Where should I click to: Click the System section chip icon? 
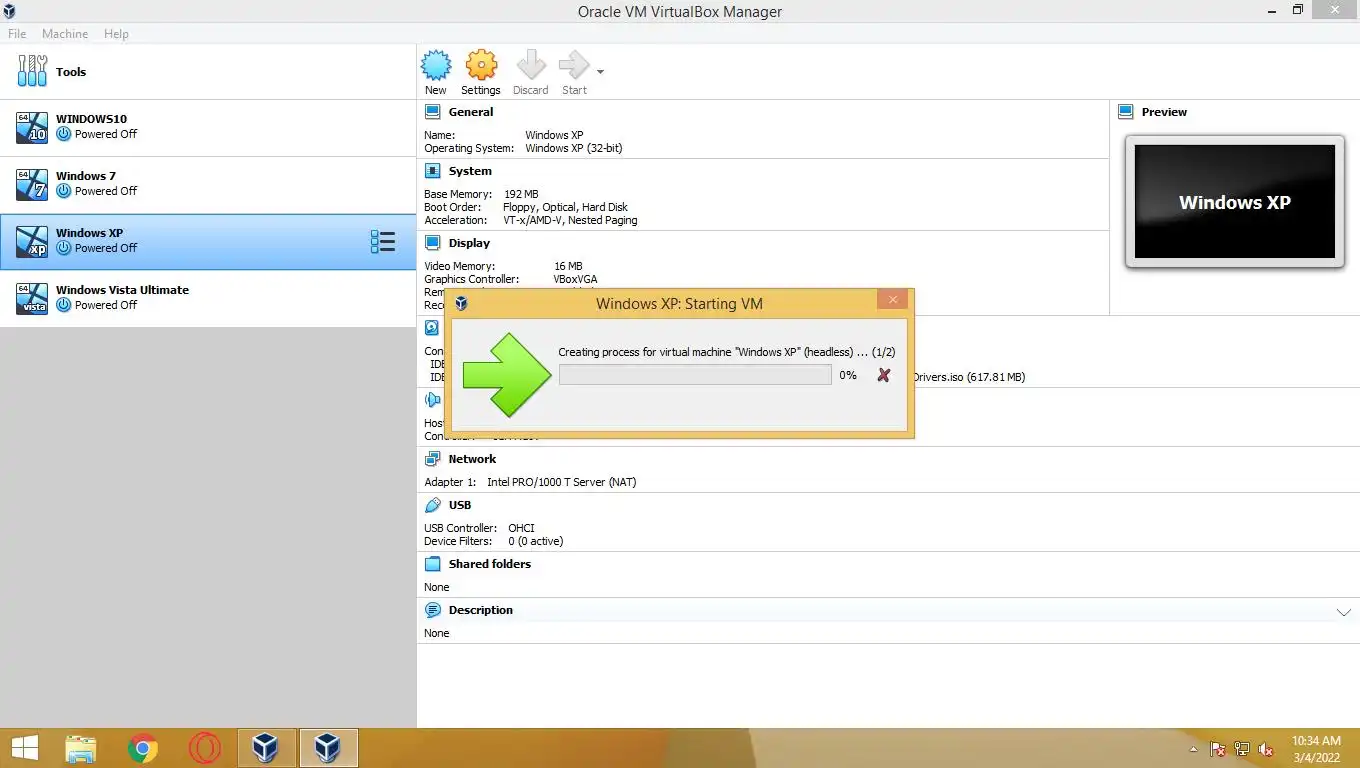[433, 171]
